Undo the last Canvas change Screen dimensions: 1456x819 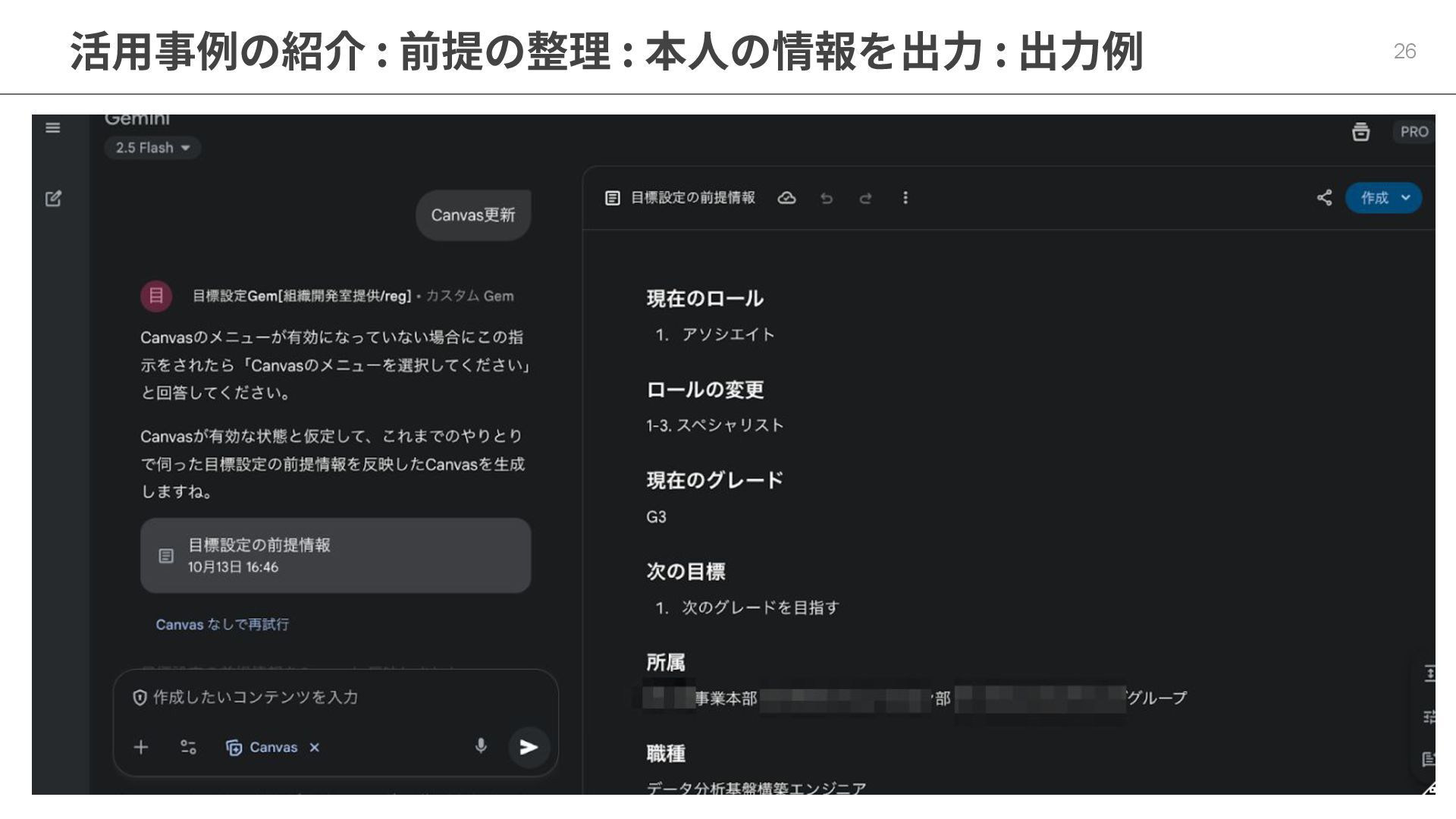point(827,199)
